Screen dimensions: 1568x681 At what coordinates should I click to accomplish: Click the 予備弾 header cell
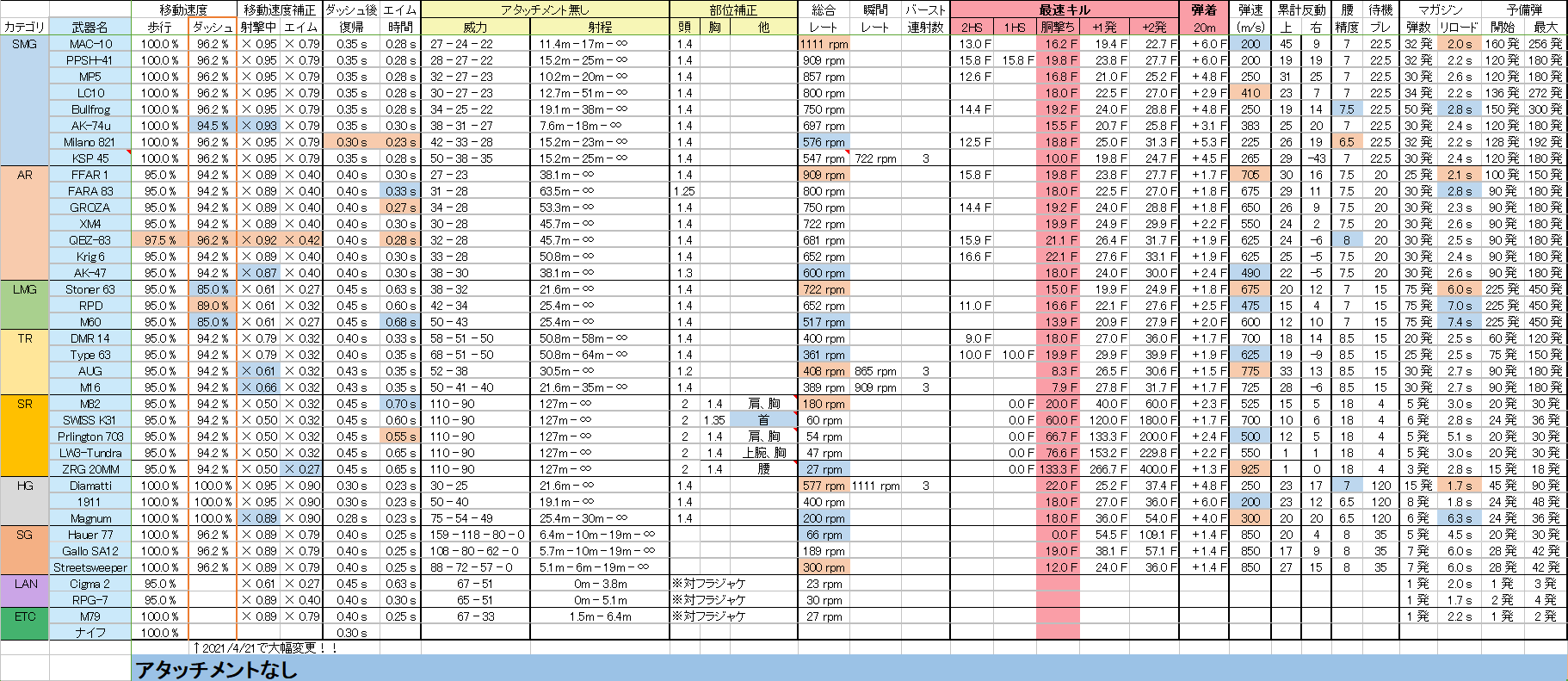(1524, 9)
